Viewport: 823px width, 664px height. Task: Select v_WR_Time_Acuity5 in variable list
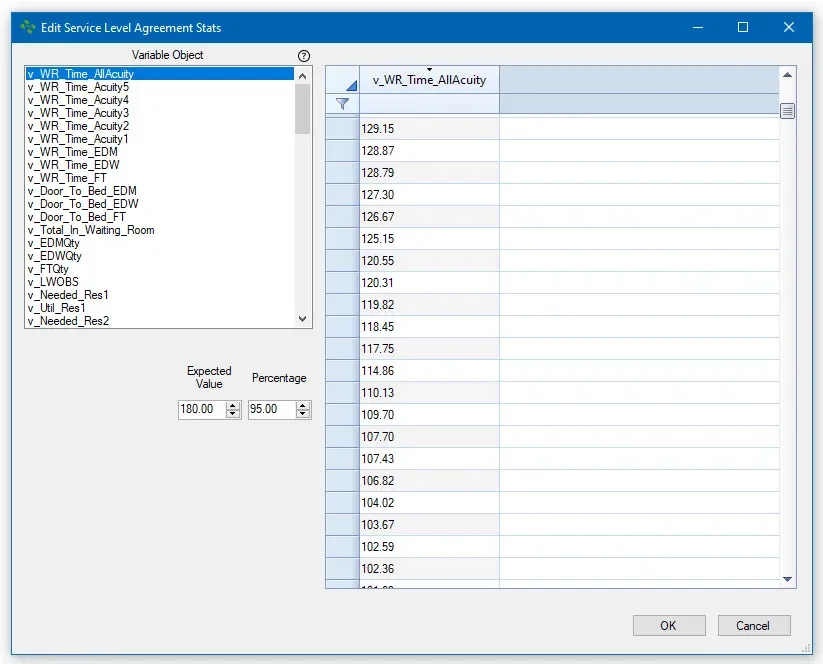pyautogui.click(x=160, y=87)
